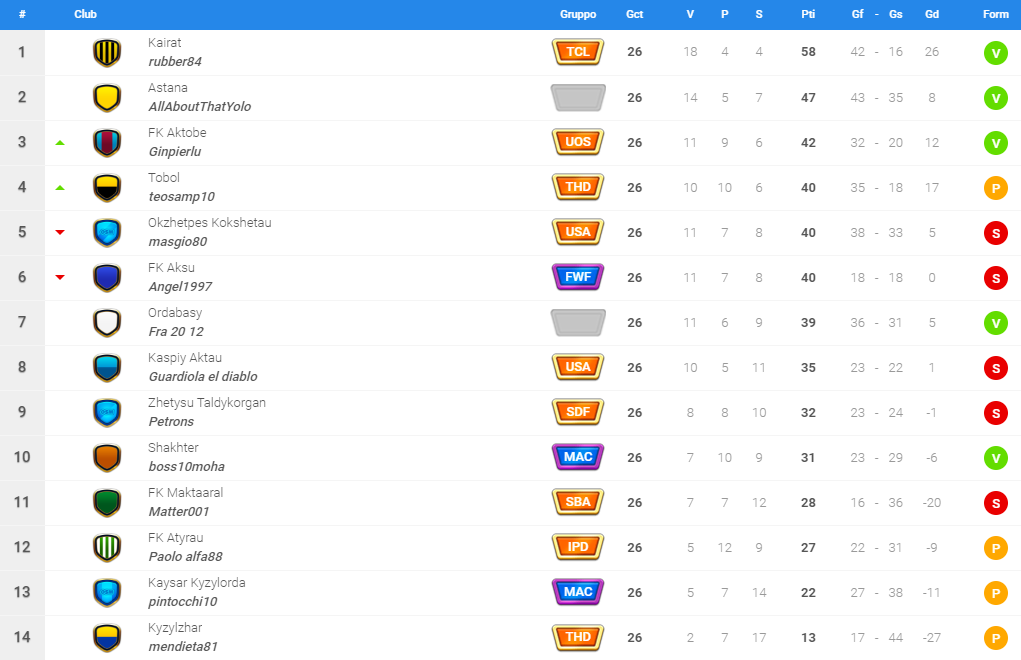
Task: Click the IPD group badge for FK Atyrau
Action: point(578,547)
